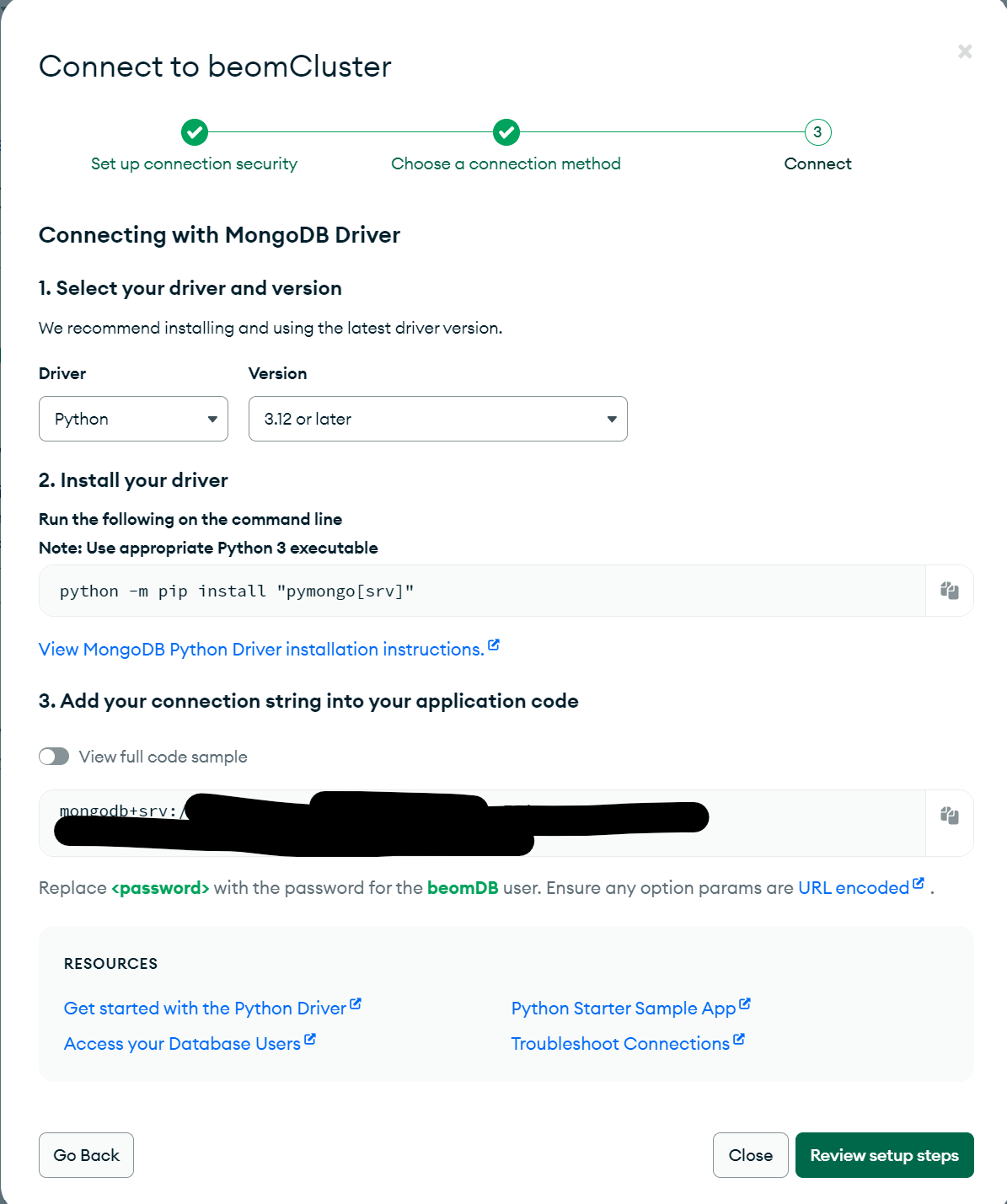The image size is (1007, 1204).
Task: Copy the pip install command
Action: [x=949, y=591]
